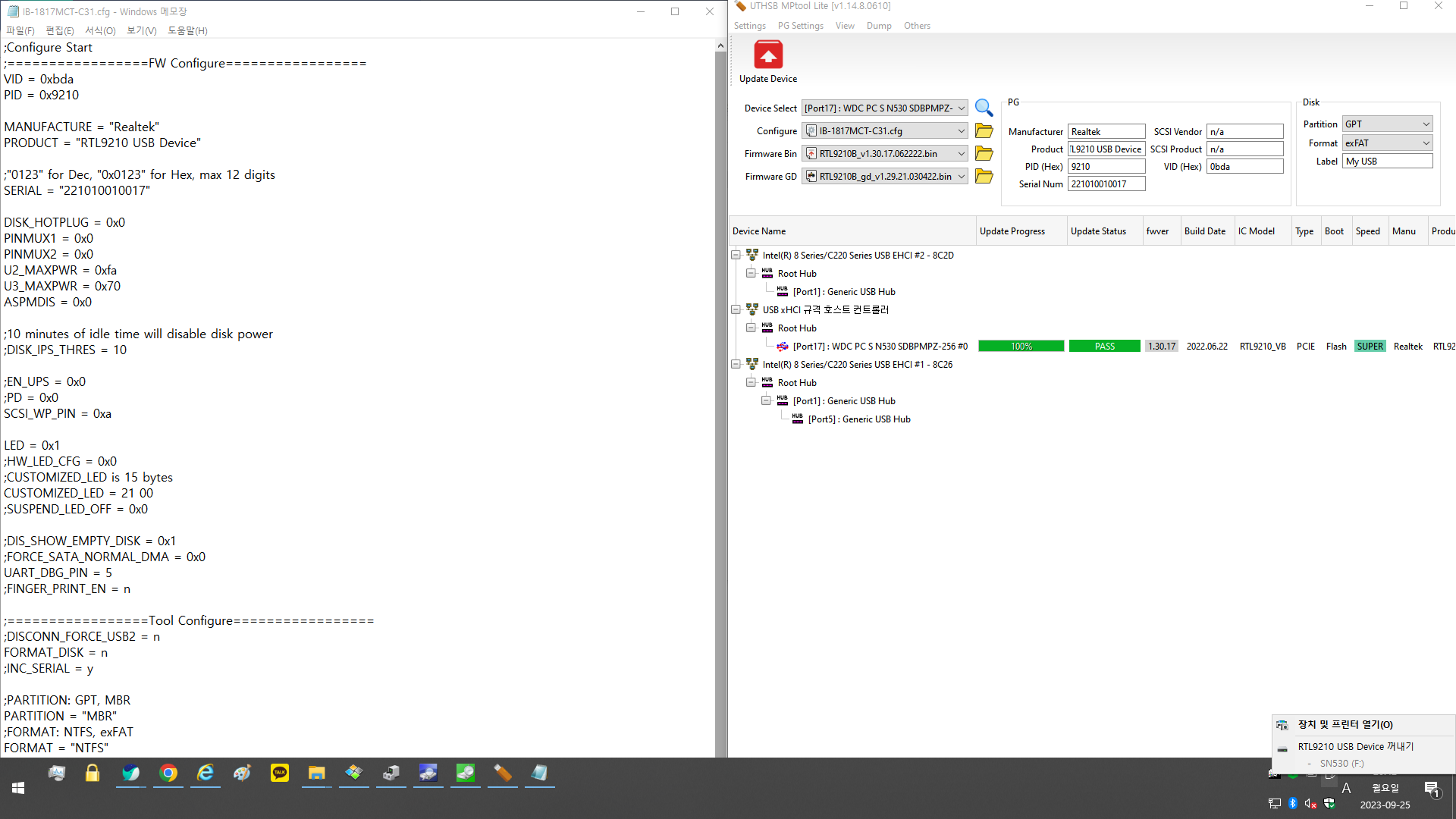Click the disk Label field
This screenshot has width=1456, height=819.
1387,161
